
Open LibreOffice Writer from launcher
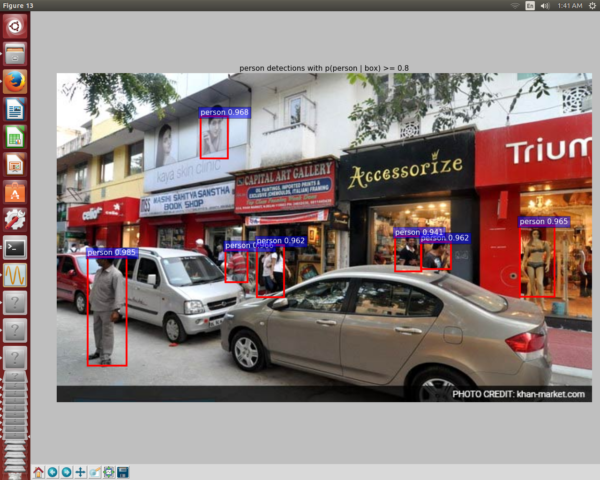coord(15,109)
